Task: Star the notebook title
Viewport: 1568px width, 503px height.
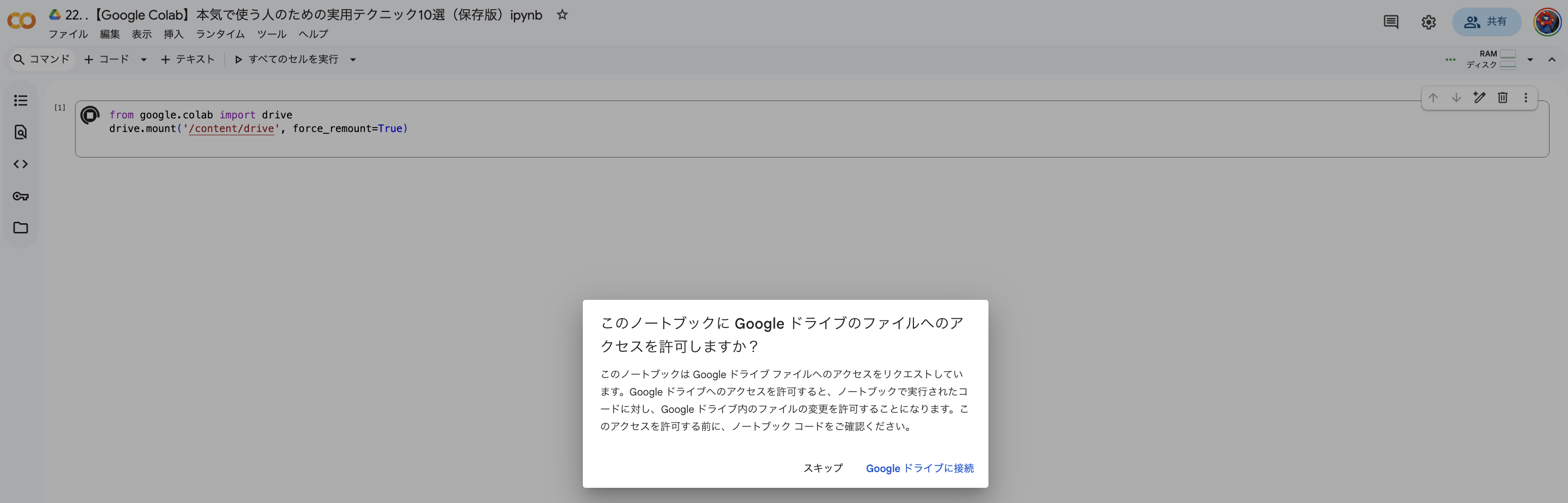Action: tap(562, 15)
